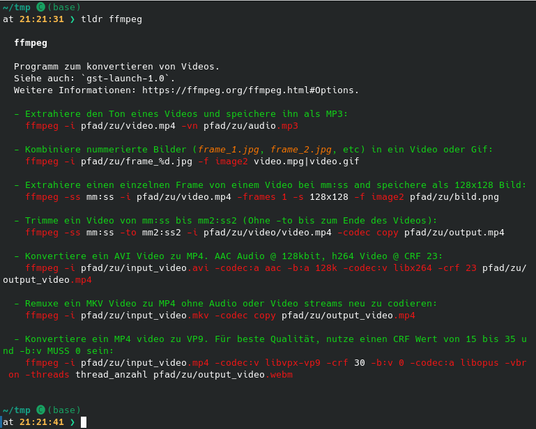Screen dimensions: 536x429
Task: Click the terminal cursor block at the prompt
Action: [x=84, y=422]
